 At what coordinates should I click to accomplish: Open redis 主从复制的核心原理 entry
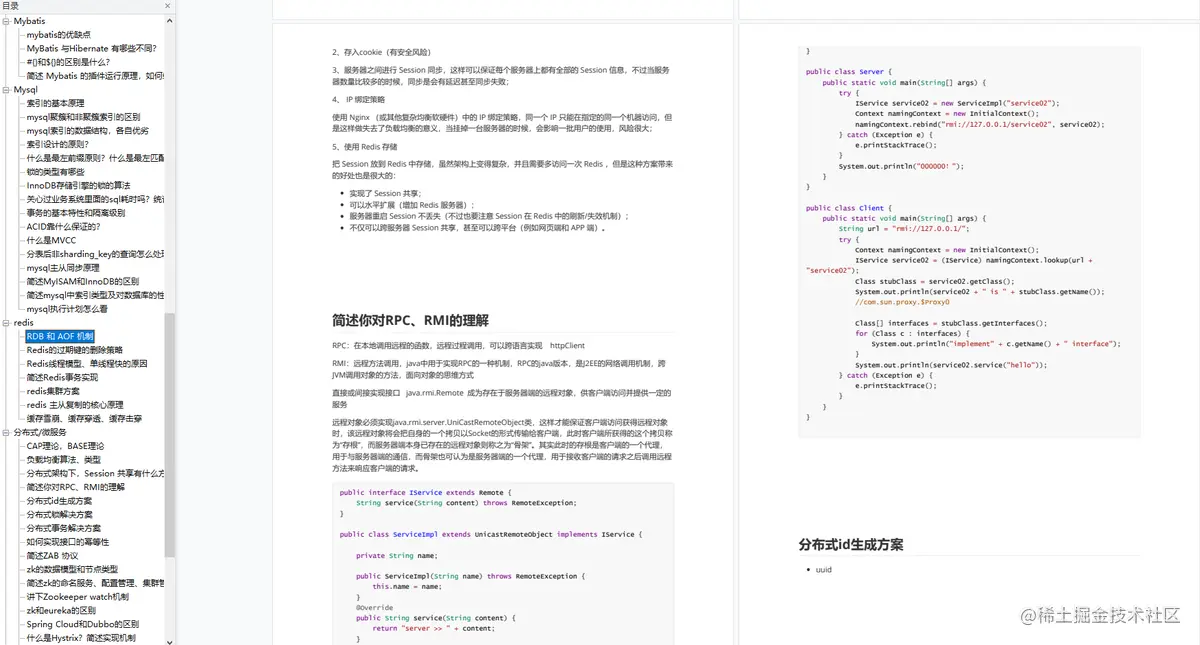75,405
